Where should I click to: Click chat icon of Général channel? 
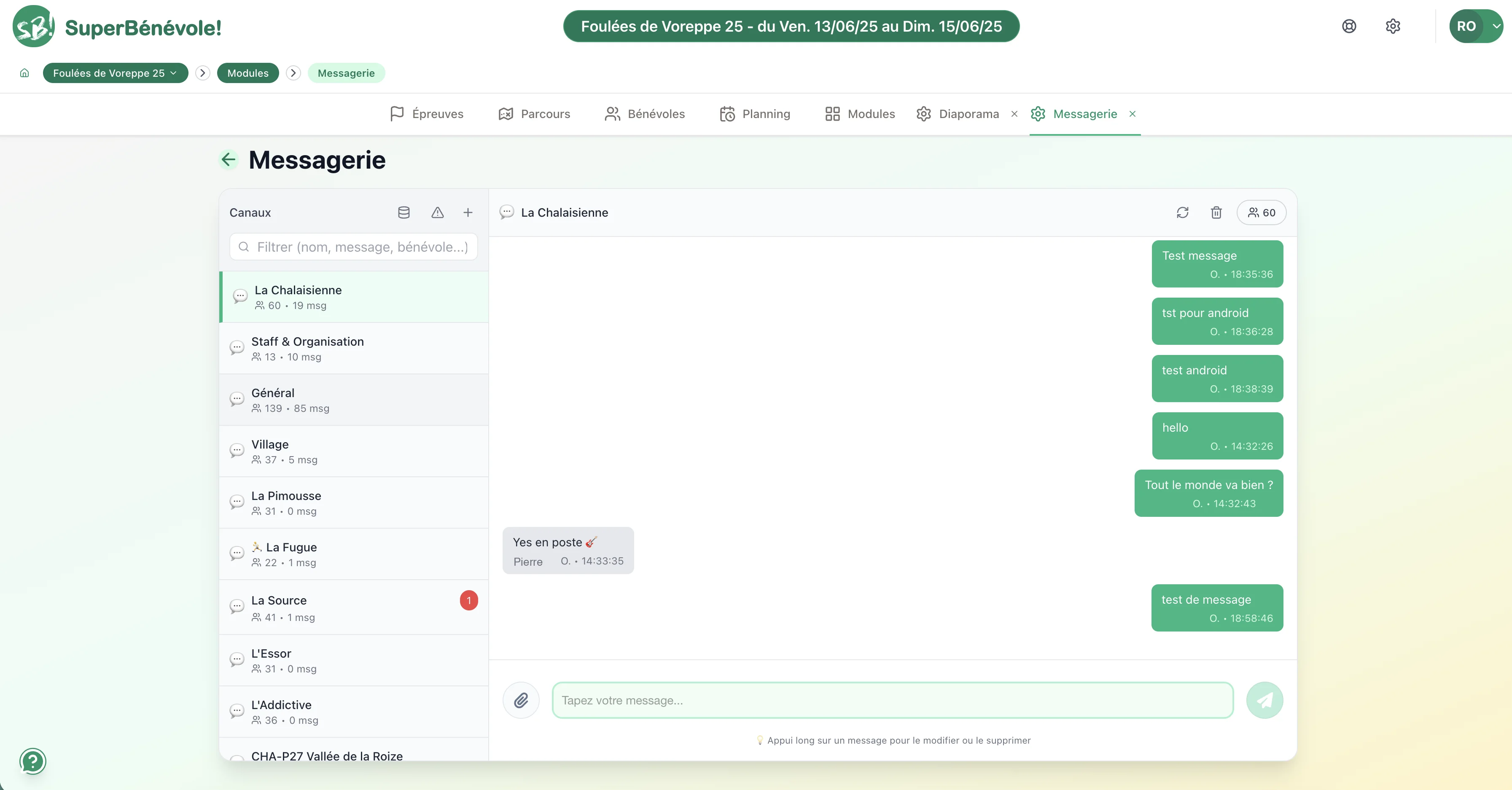coord(237,400)
